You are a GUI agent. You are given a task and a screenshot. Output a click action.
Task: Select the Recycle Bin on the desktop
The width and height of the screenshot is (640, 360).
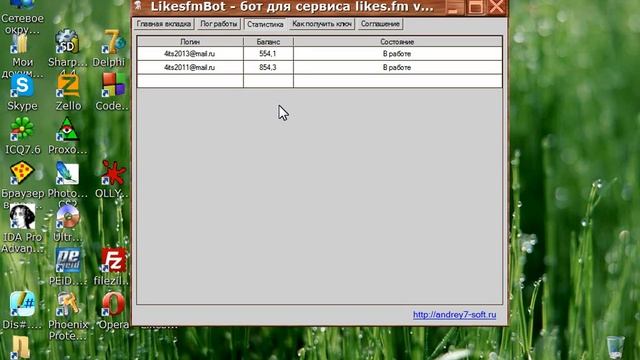tap(616, 347)
